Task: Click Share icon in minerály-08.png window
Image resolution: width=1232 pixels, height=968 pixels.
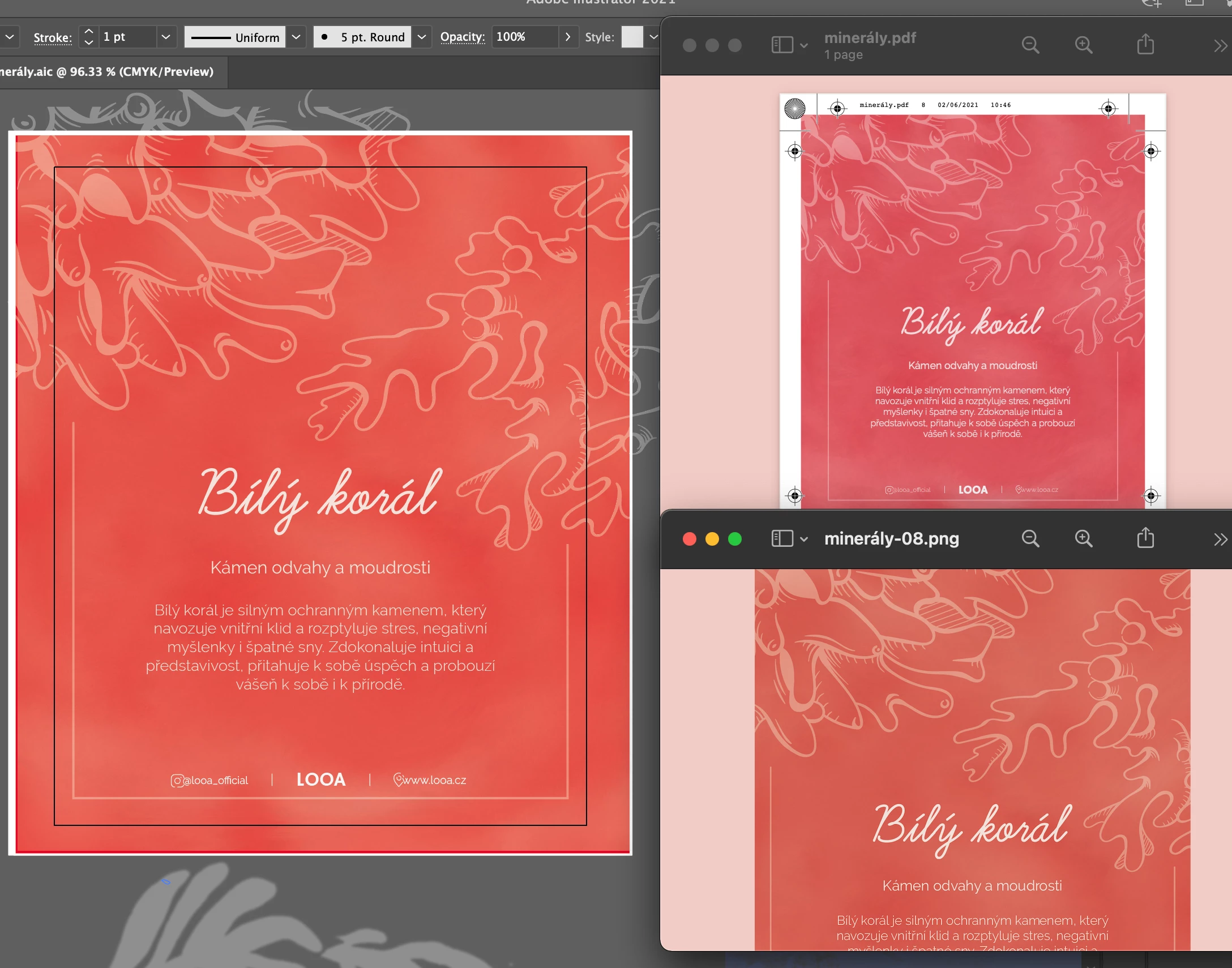Action: [x=1145, y=538]
